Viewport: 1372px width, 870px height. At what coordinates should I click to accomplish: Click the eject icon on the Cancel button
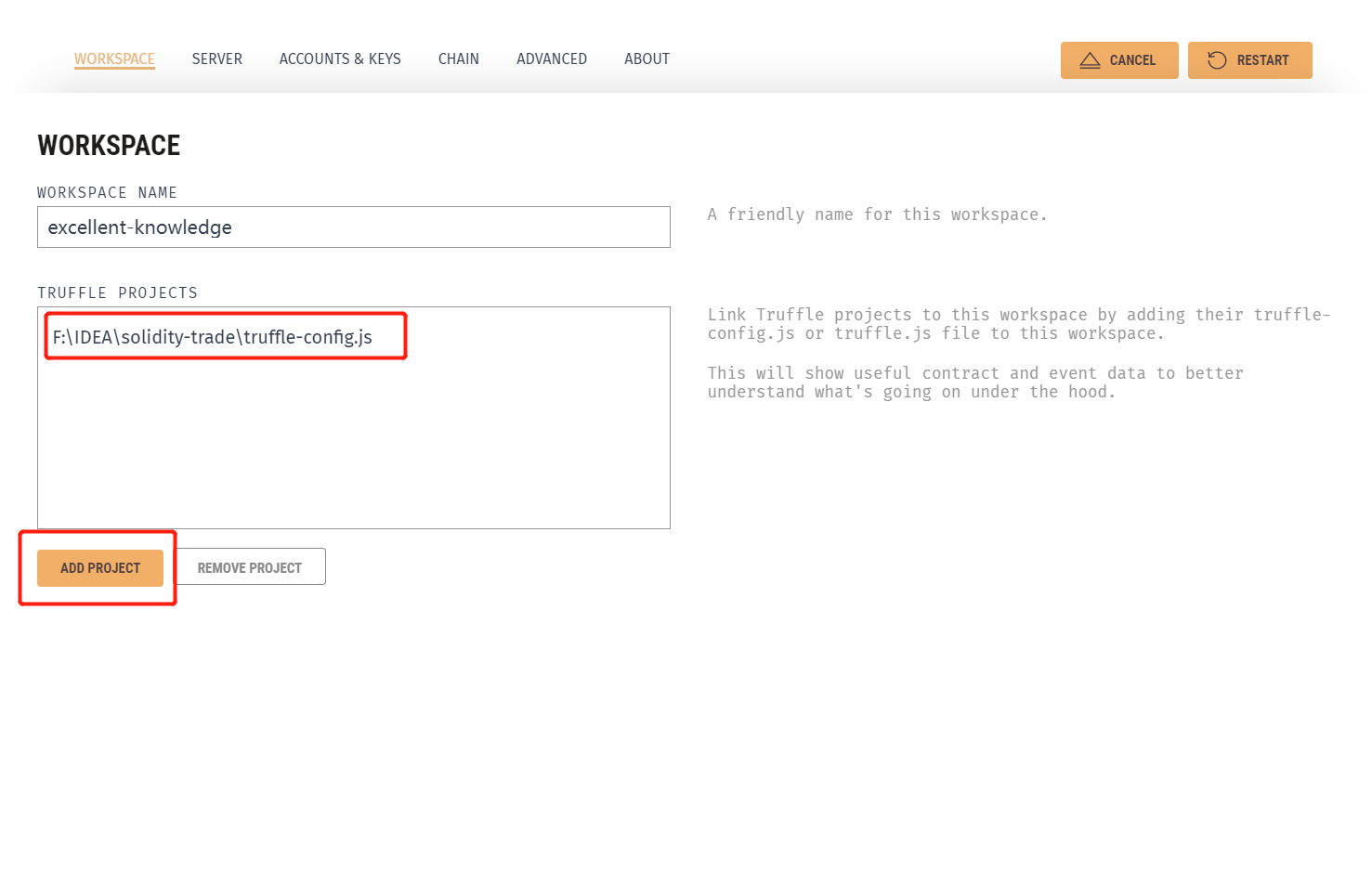pyautogui.click(x=1090, y=60)
